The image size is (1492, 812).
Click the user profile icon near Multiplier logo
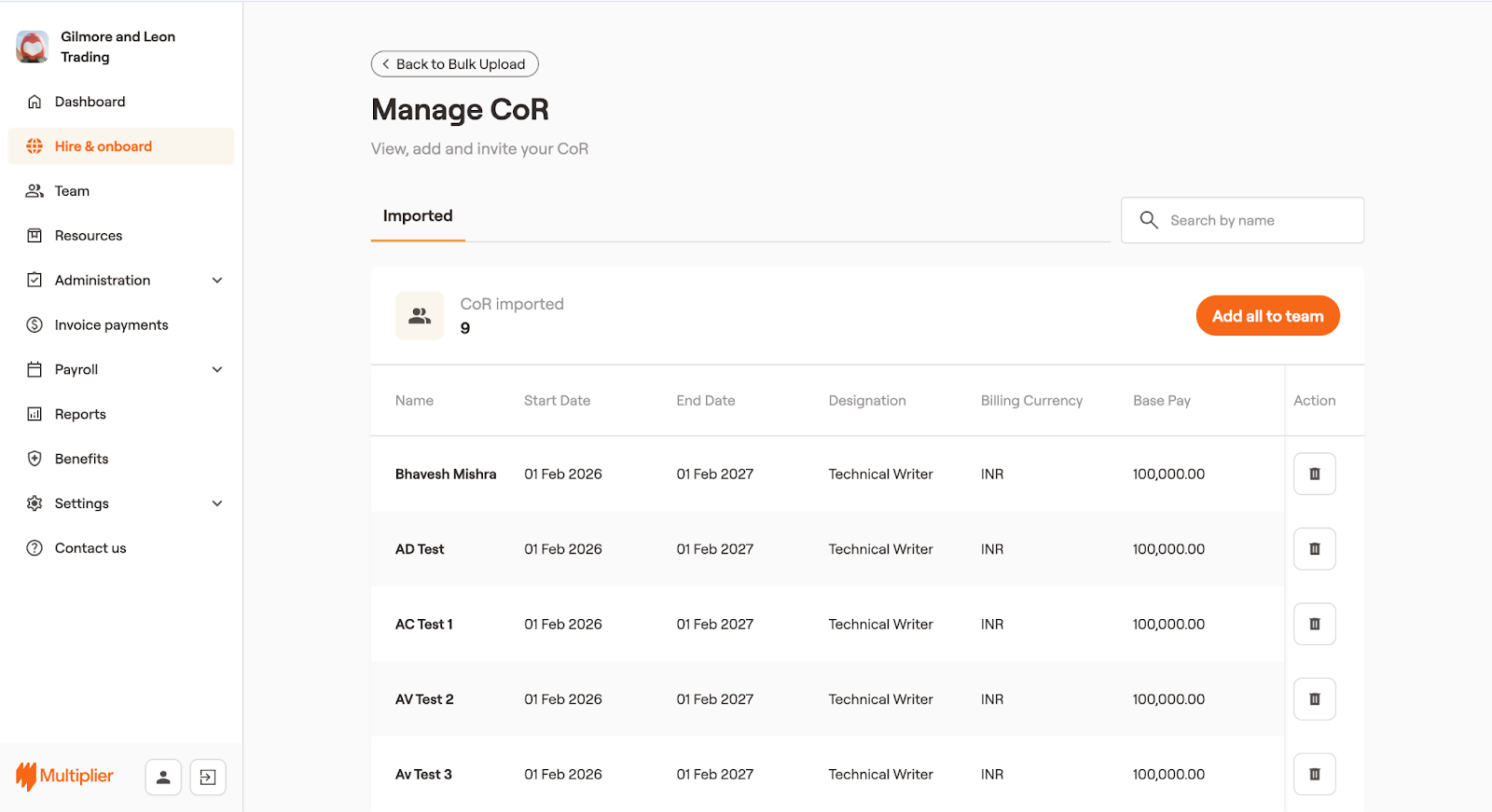click(x=163, y=777)
